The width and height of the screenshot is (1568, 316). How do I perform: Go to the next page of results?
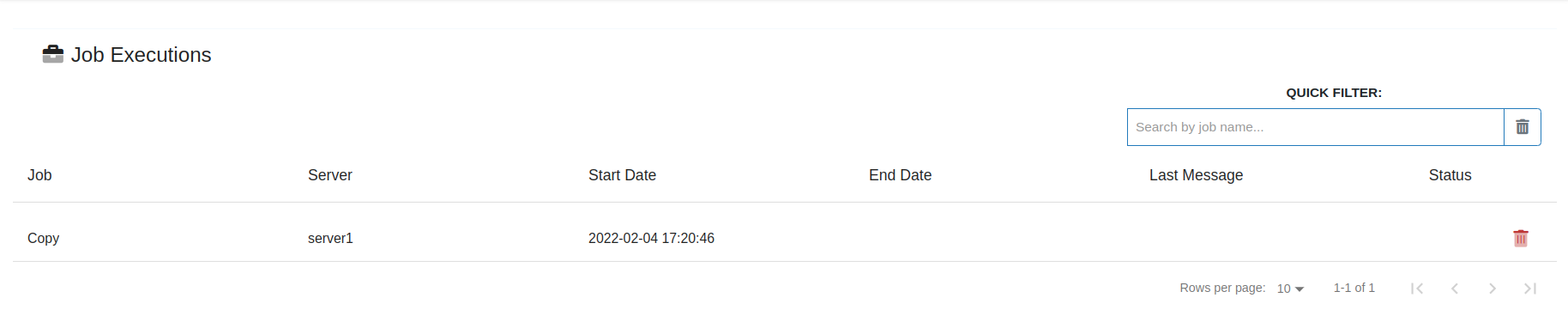[1493, 289]
